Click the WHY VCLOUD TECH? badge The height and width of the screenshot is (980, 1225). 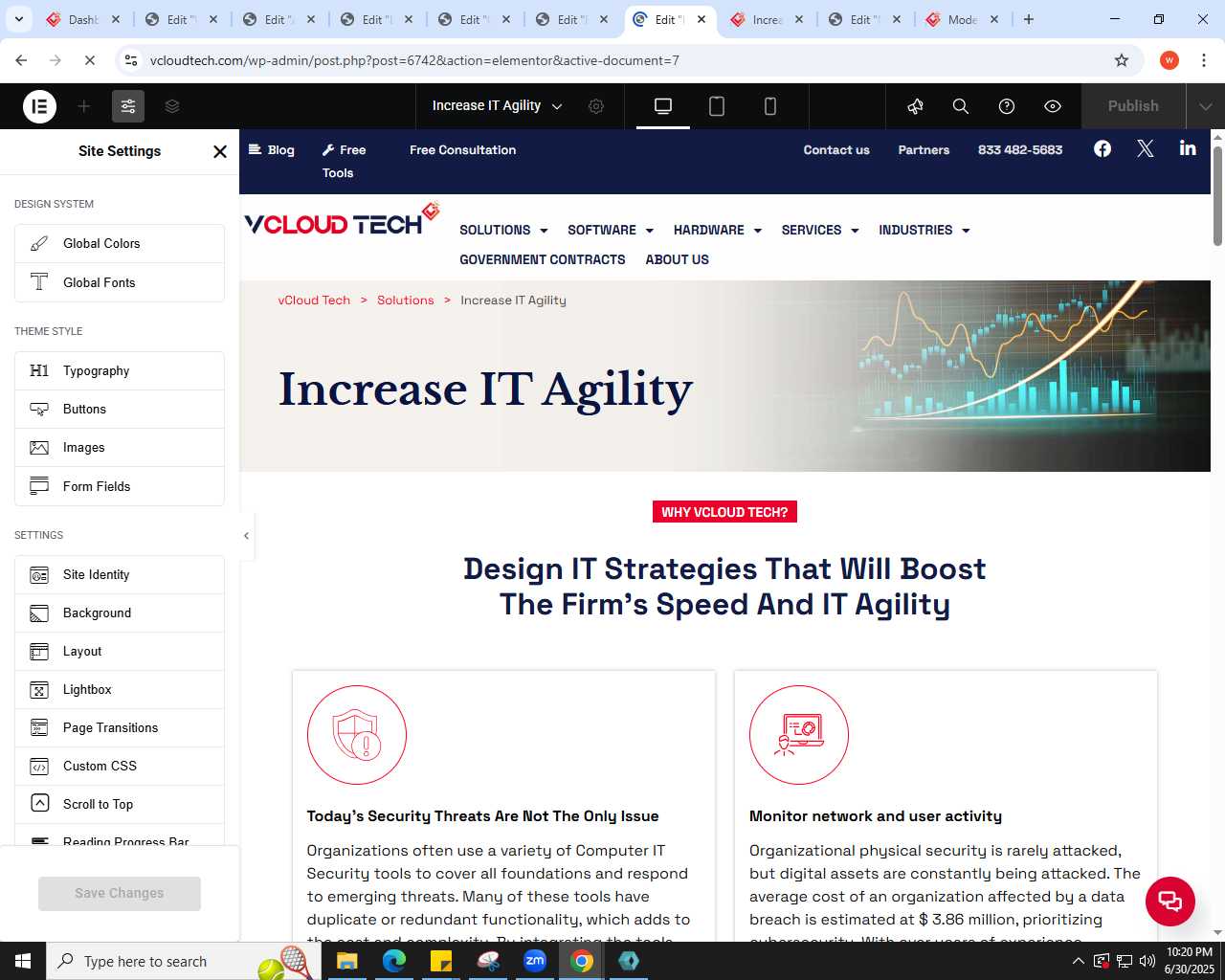pyautogui.click(x=724, y=512)
